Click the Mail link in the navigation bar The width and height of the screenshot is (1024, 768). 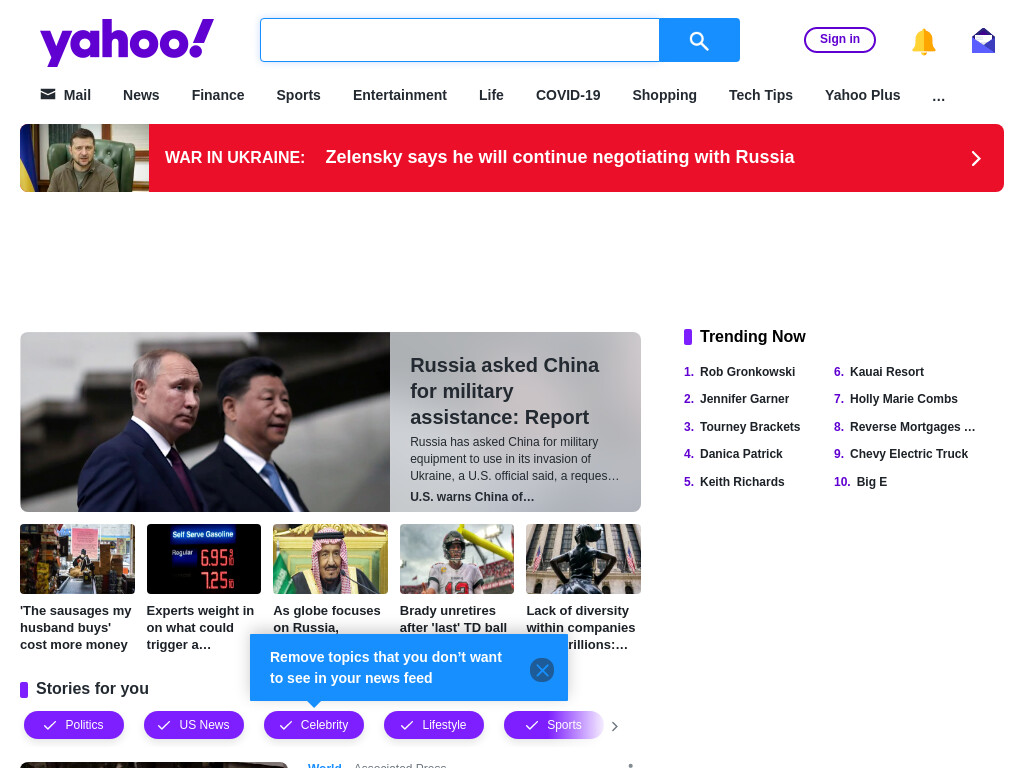(x=66, y=95)
